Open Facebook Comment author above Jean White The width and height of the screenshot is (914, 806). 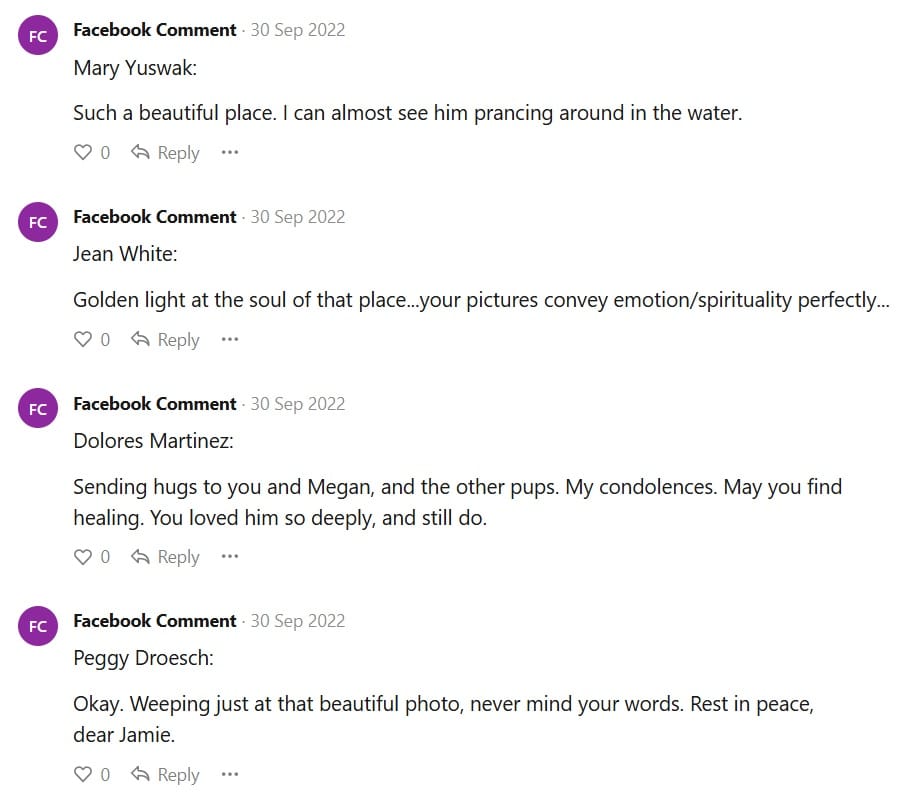(155, 217)
